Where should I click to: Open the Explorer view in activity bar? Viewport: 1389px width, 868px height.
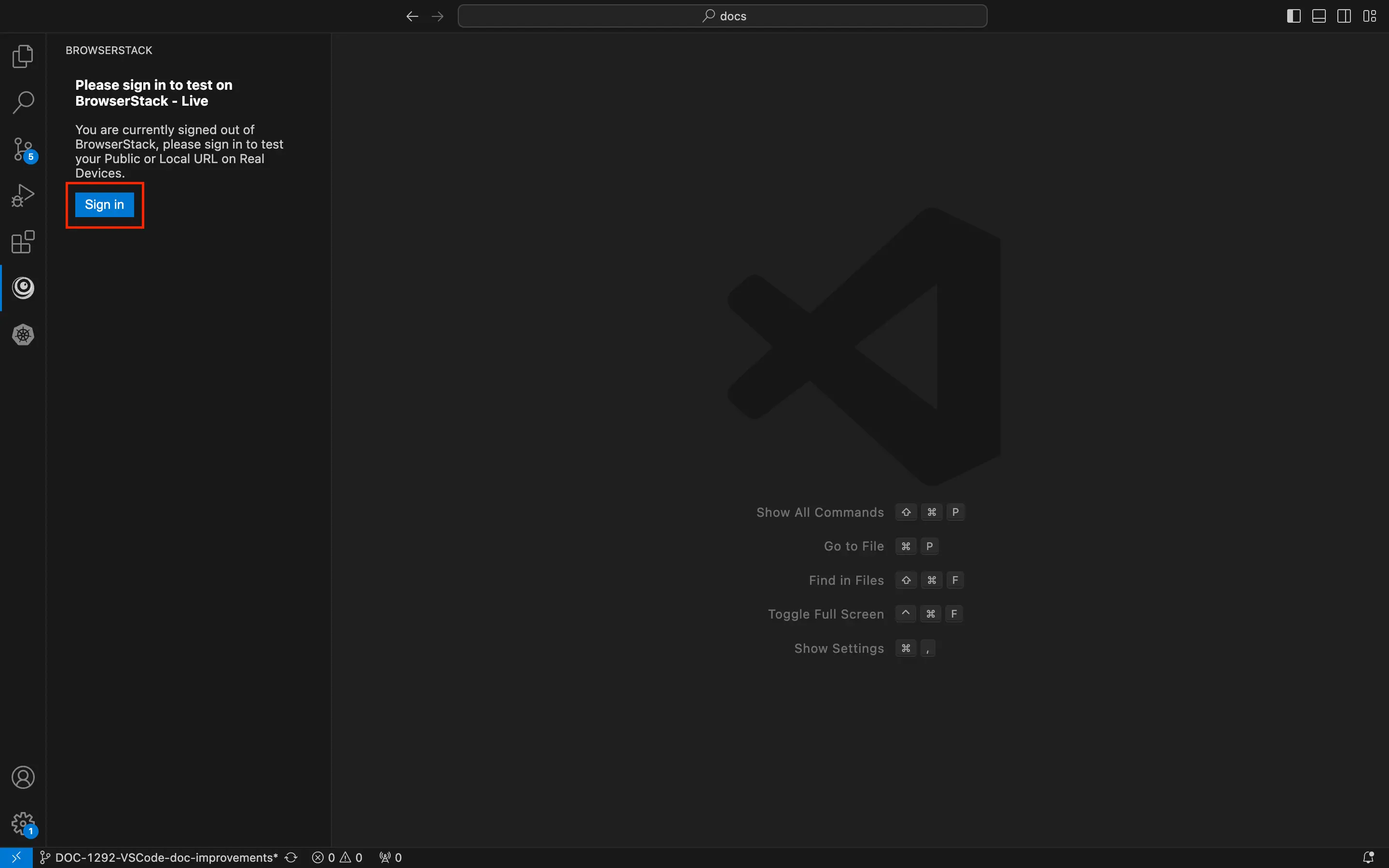(23, 56)
